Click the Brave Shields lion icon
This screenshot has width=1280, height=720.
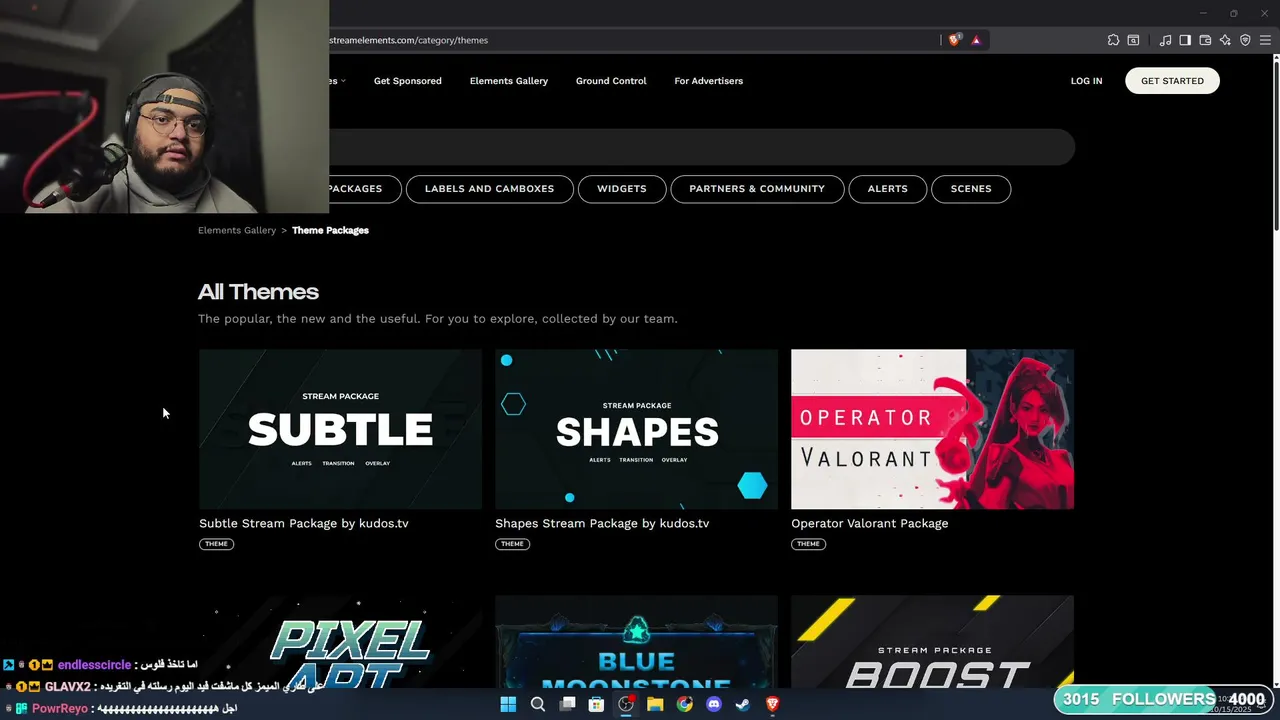tap(955, 40)
